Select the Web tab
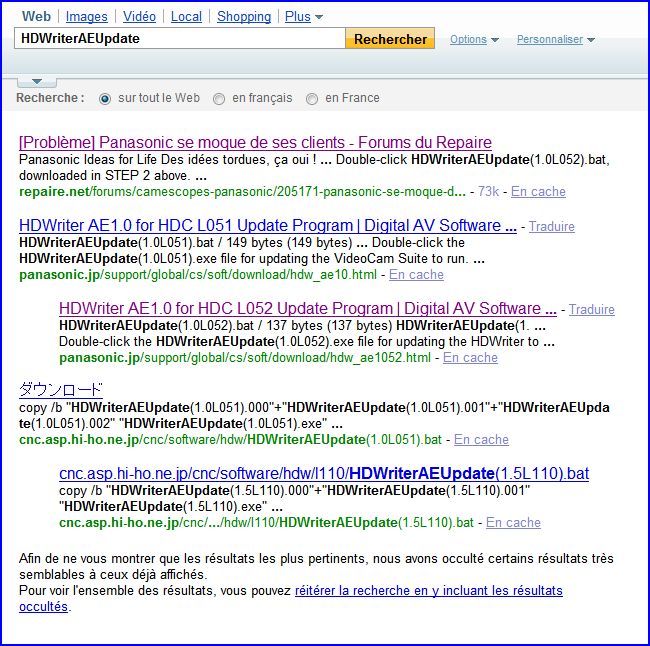Image resolution: width=650 pixels, height=646 pixels. (x=36, y=17)
